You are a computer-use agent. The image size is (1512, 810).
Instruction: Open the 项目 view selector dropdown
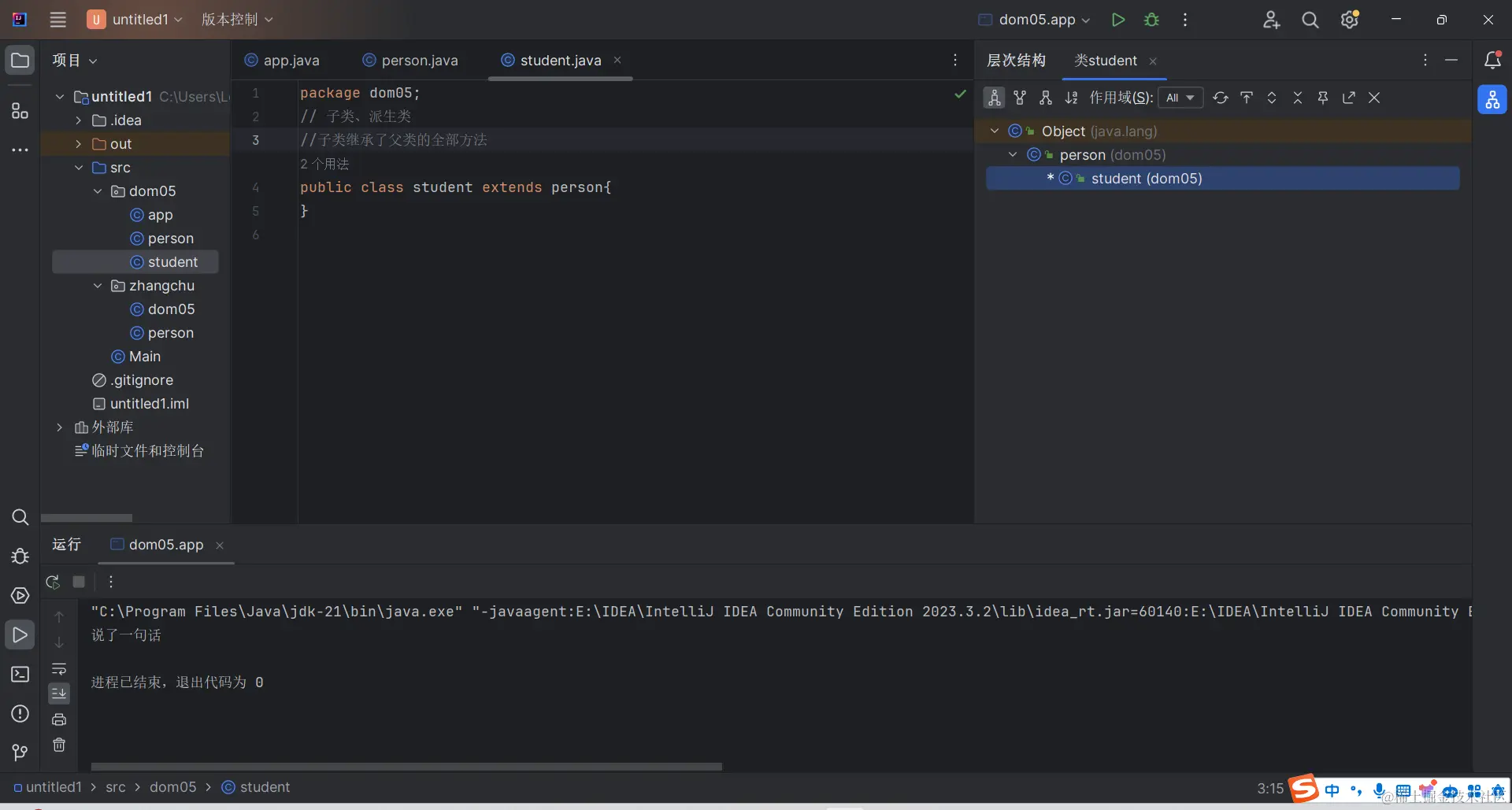pyautogui.click(x=75, y=61)
